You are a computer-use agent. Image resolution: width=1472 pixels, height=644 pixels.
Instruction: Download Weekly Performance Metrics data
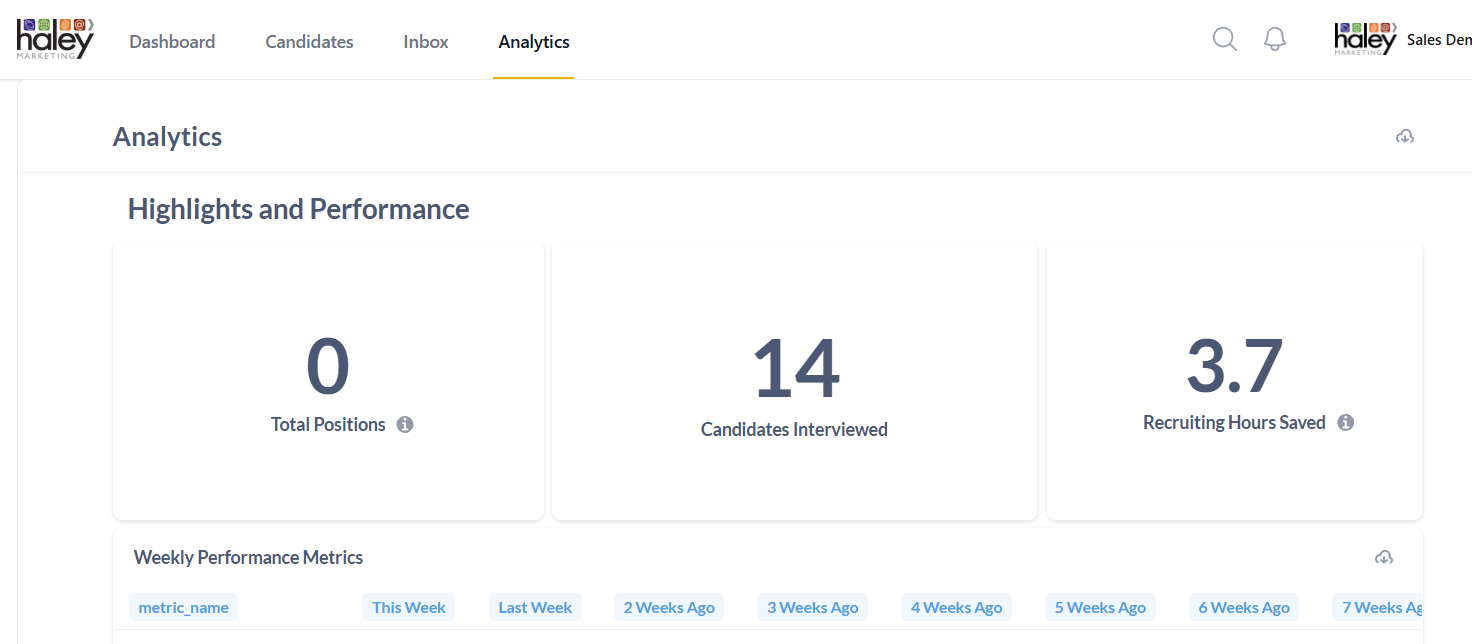point(1384,557)
